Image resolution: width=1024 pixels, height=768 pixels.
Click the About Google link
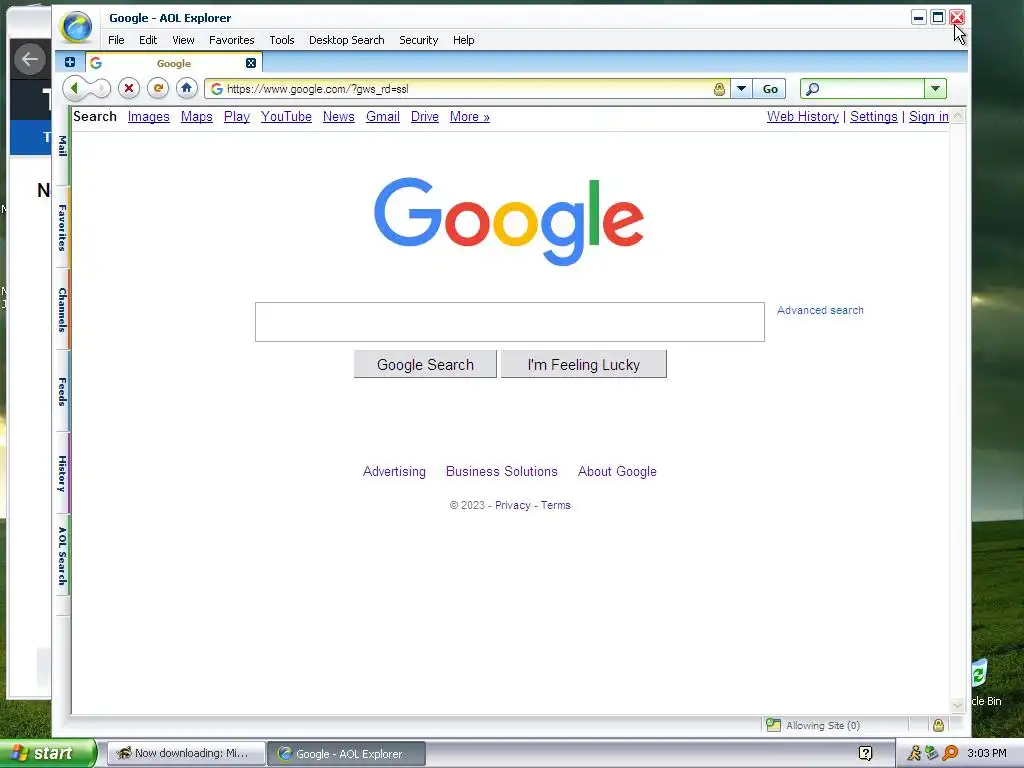click(617, 472)
